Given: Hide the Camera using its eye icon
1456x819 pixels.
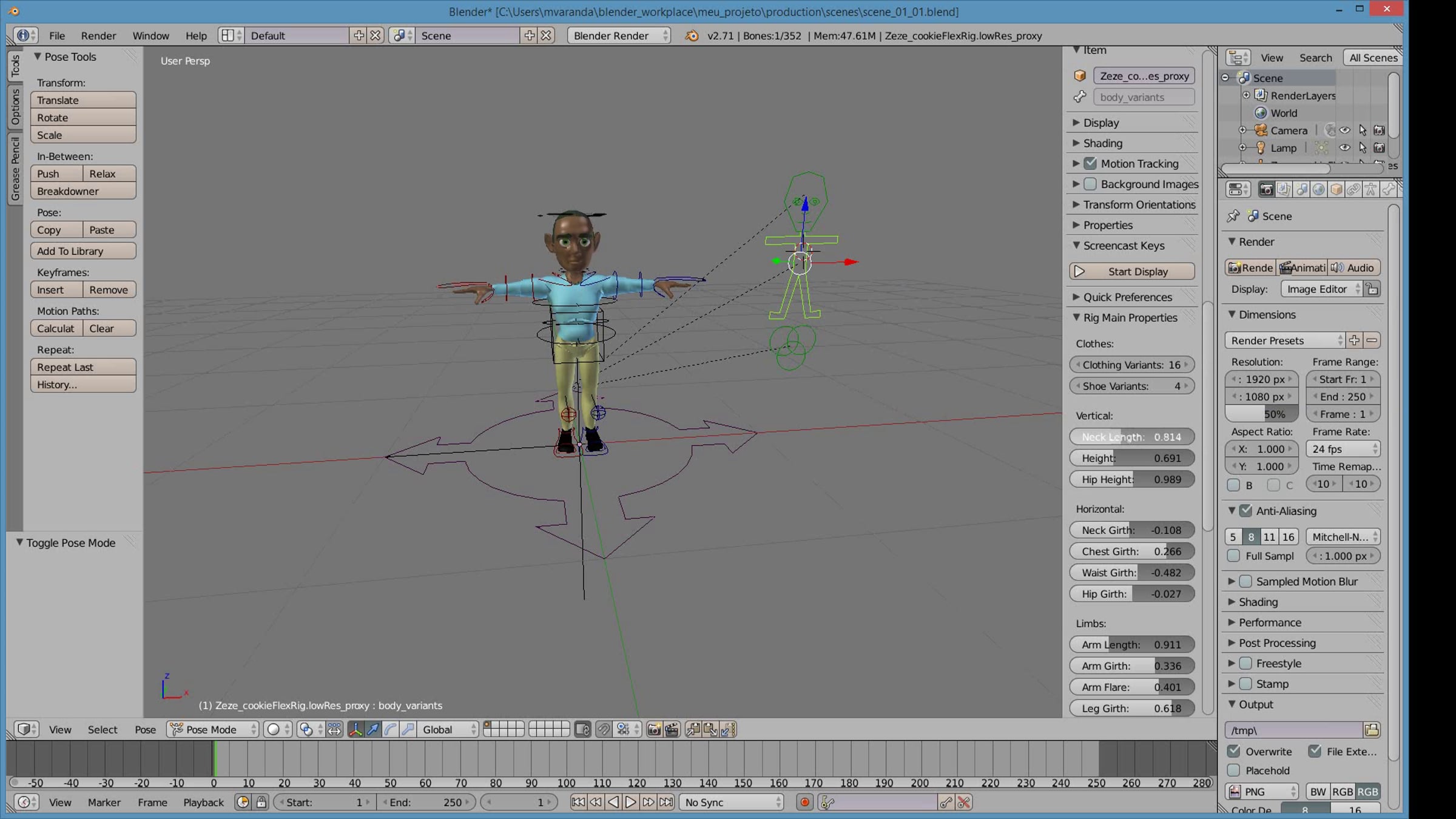Looking at the screenshot, I should (x=1344, y=130).
